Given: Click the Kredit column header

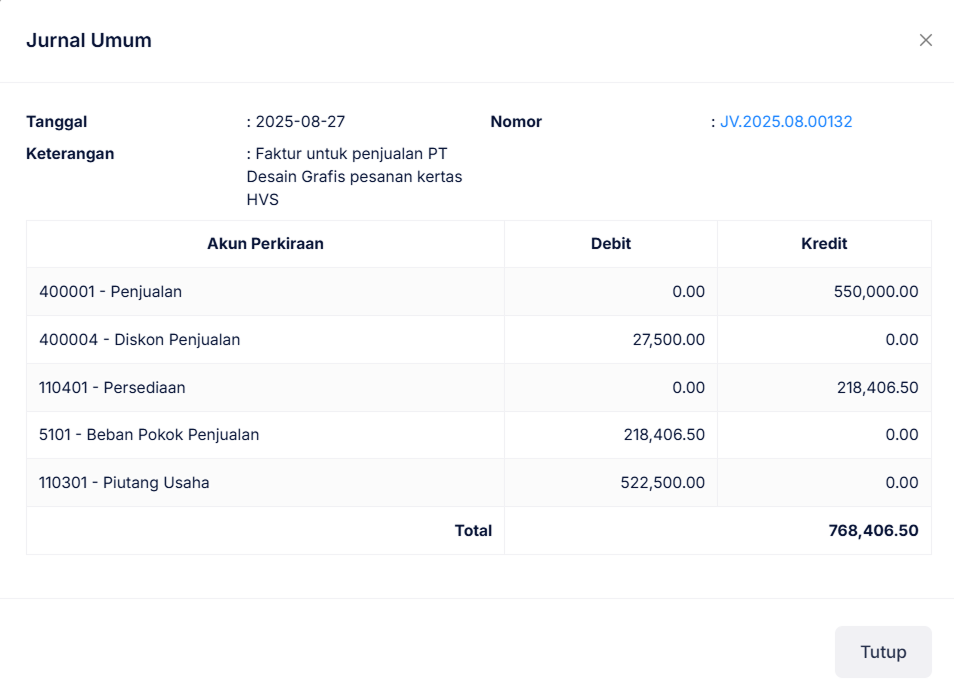Looking at the screenshot, I should [x=824, y=244].
